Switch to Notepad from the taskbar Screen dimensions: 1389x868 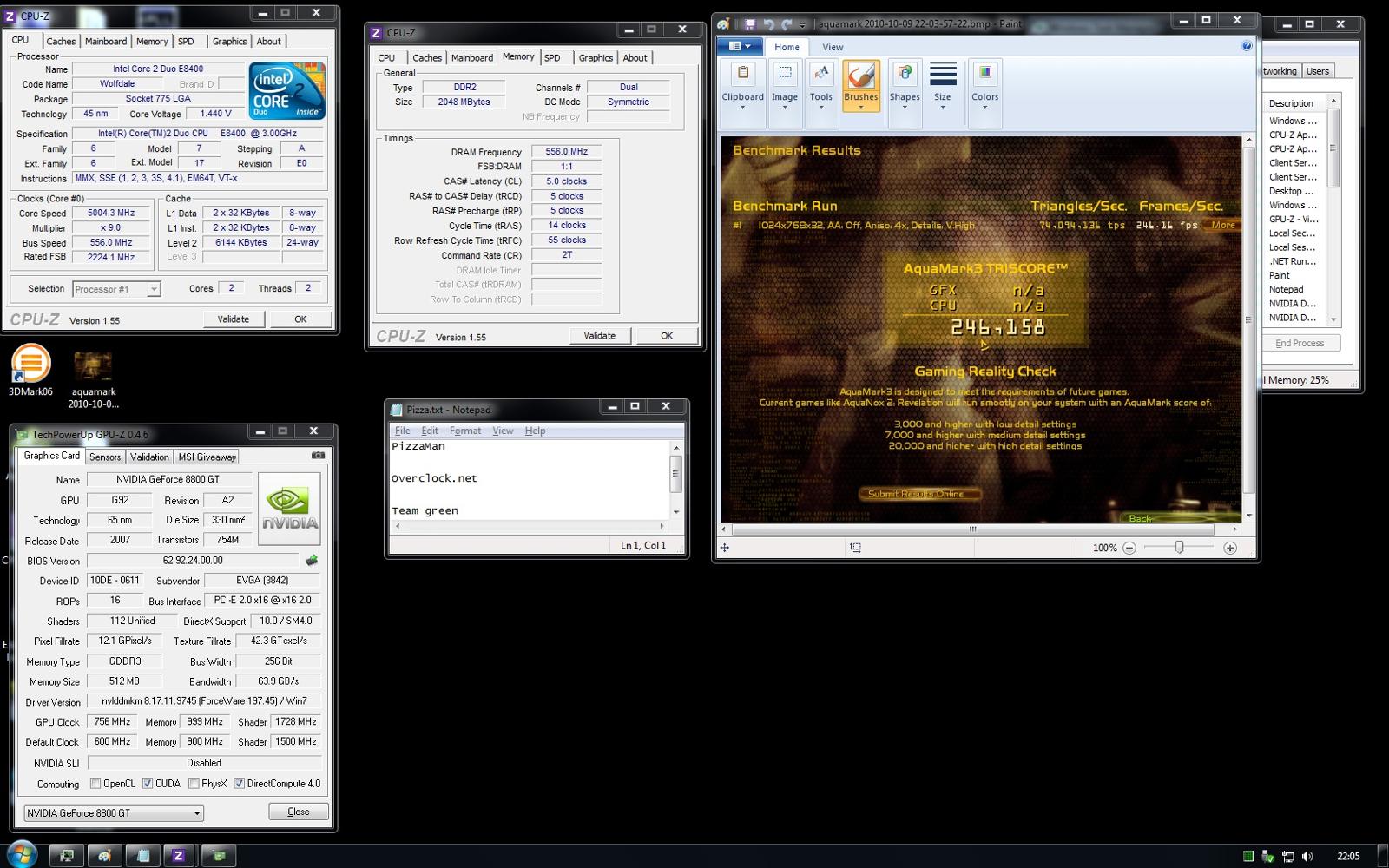click(143, 856)
